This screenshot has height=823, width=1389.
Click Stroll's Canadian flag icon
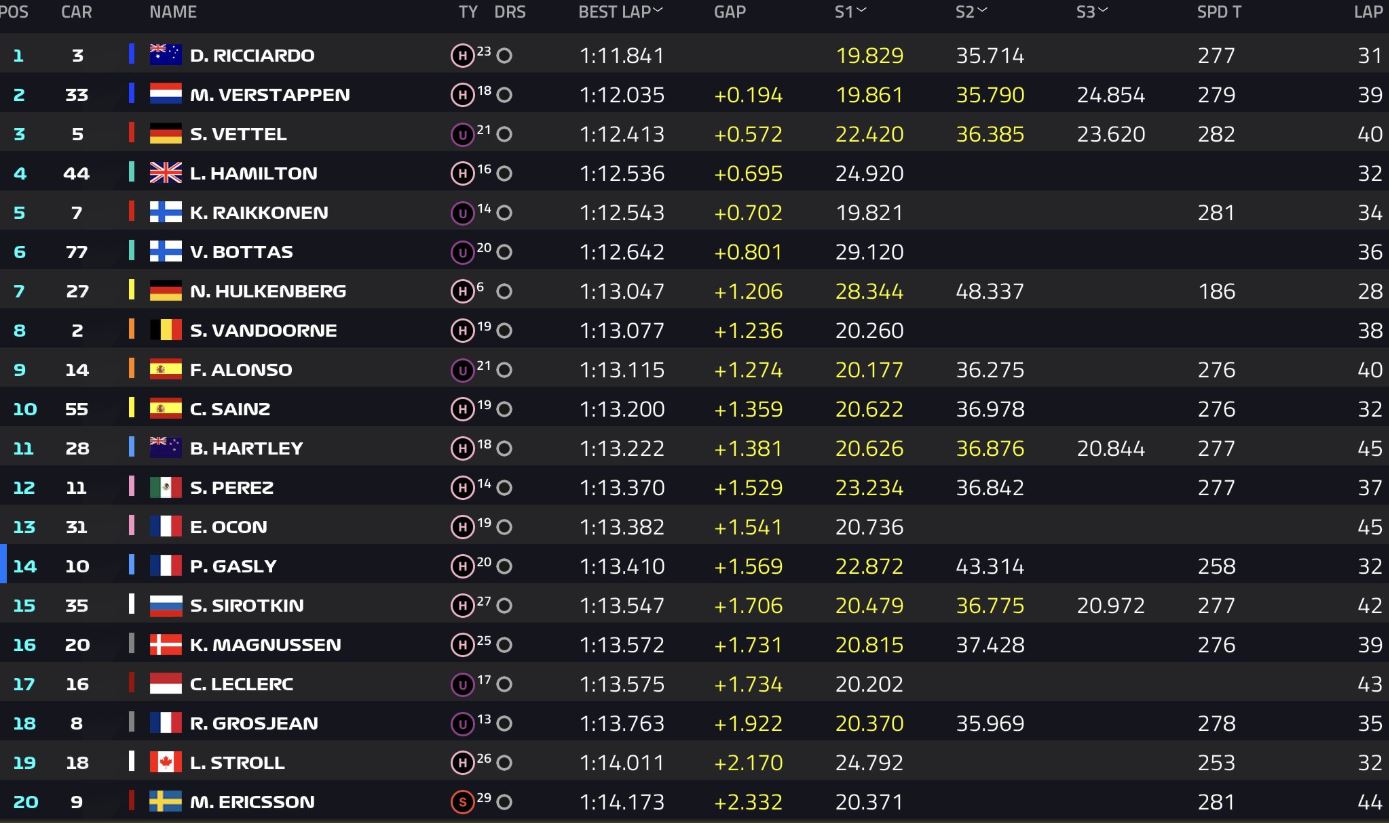click(165, 762)
